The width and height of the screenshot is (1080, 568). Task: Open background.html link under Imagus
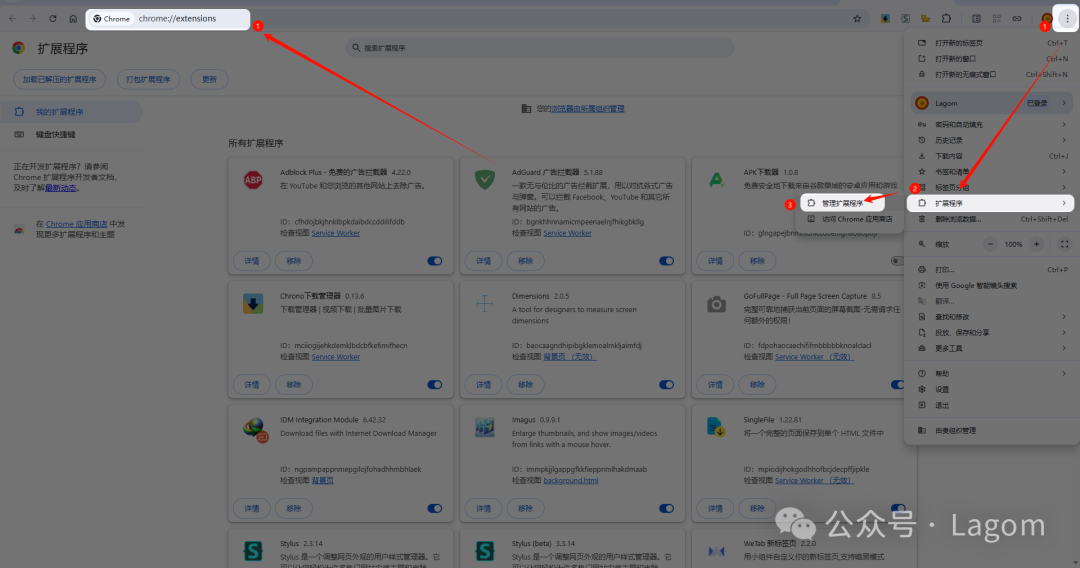(x=570, y=481)
